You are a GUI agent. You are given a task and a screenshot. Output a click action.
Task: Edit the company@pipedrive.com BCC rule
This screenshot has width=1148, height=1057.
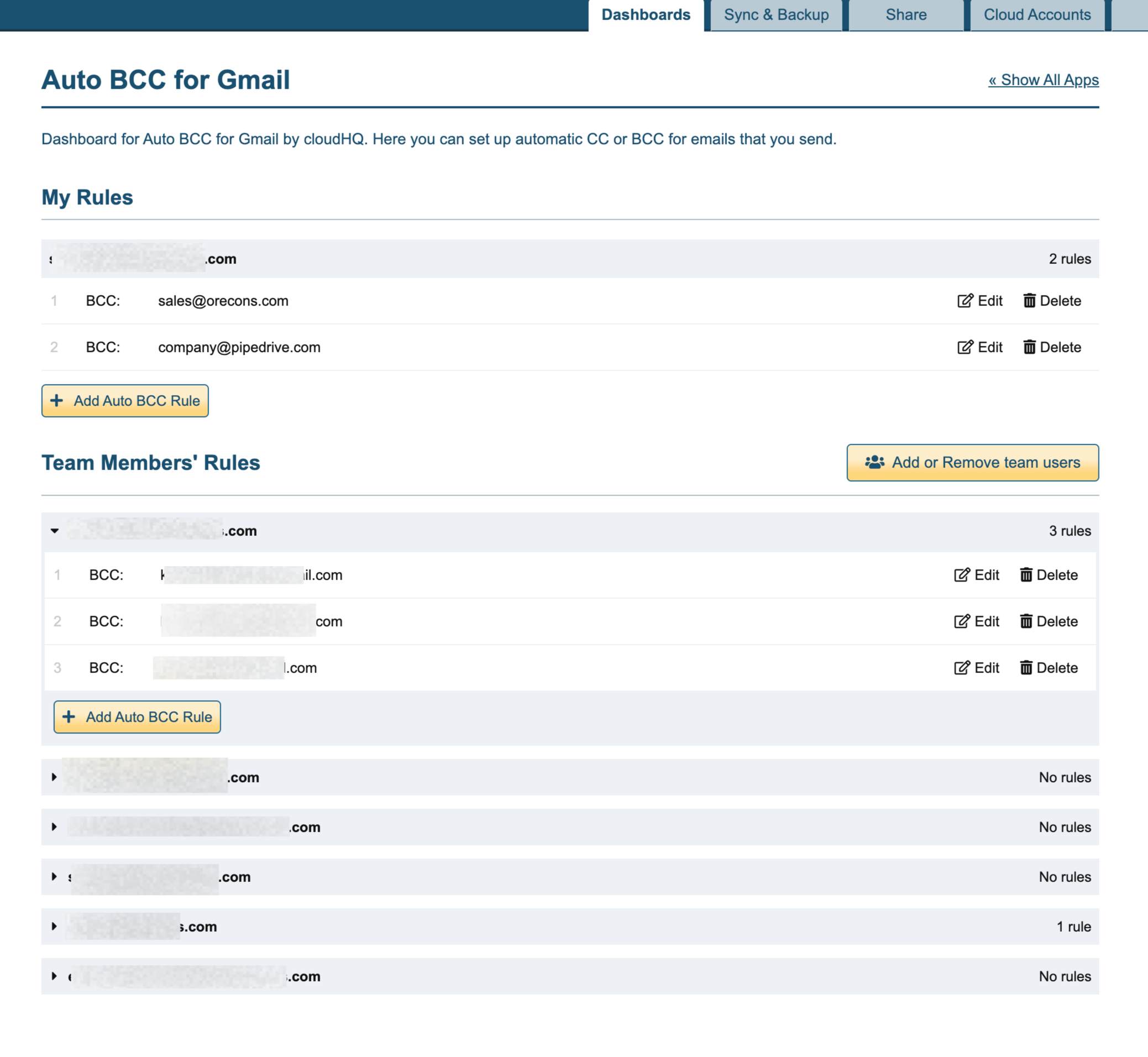pyautogui.click(x=979, y=347)
